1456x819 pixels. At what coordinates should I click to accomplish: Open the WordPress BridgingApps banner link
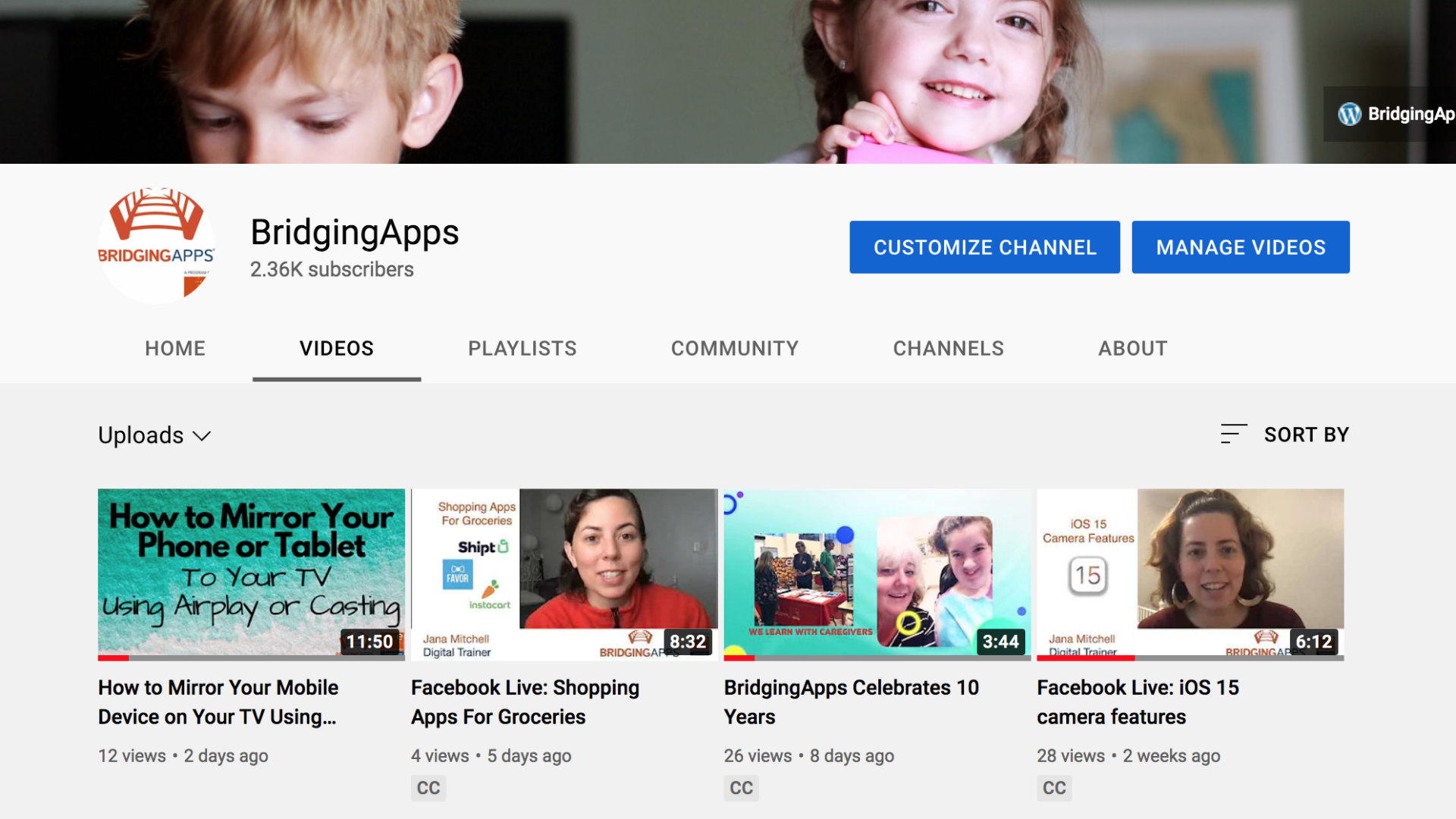(x=1389, y=114)
